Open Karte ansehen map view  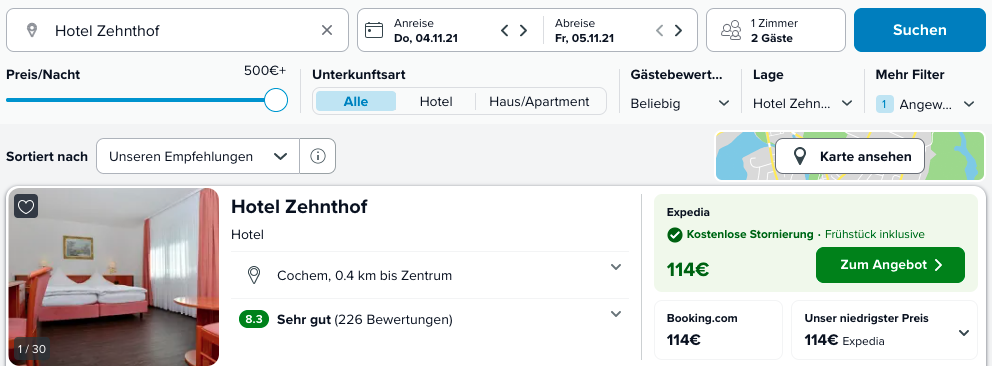(x=850, y=156)
